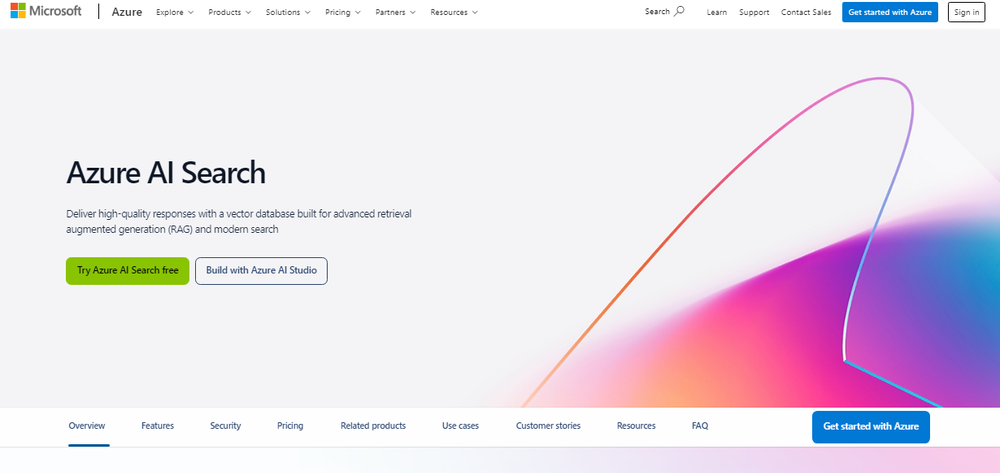The image size is (1000, 473).
Task: Expand the Products dropdown menu
Action: tap(230, 12)
